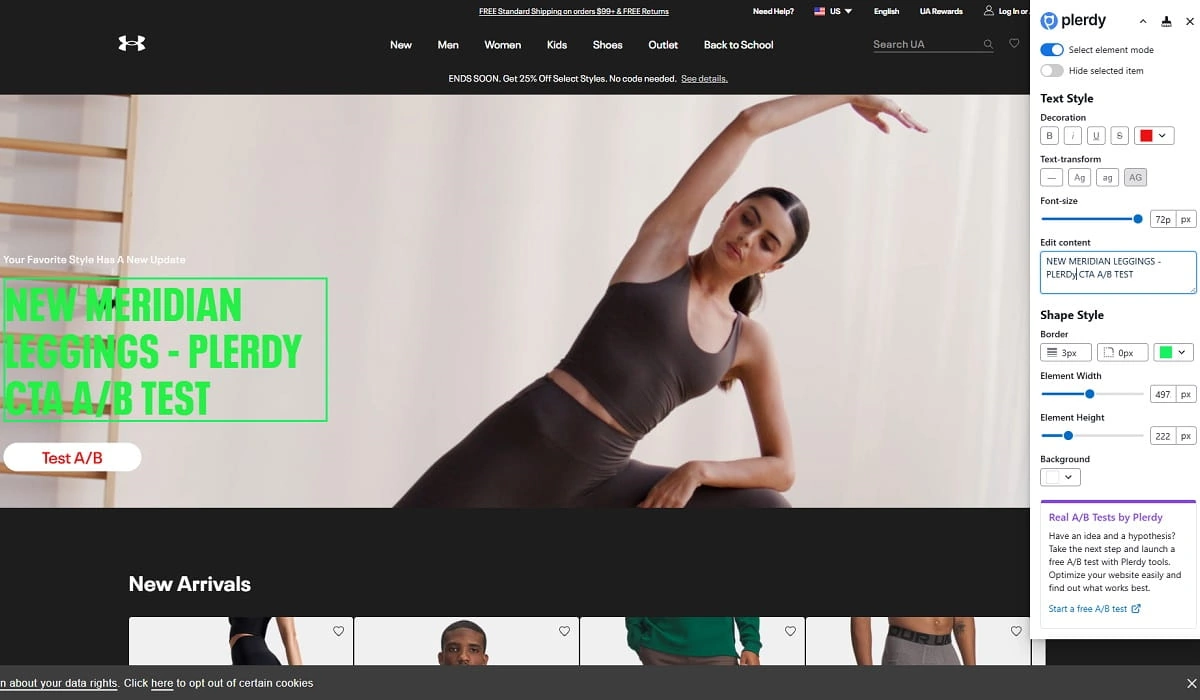Click the px unit beside Element Width
The image size is (1200, 700).
tap(1186, 394)
